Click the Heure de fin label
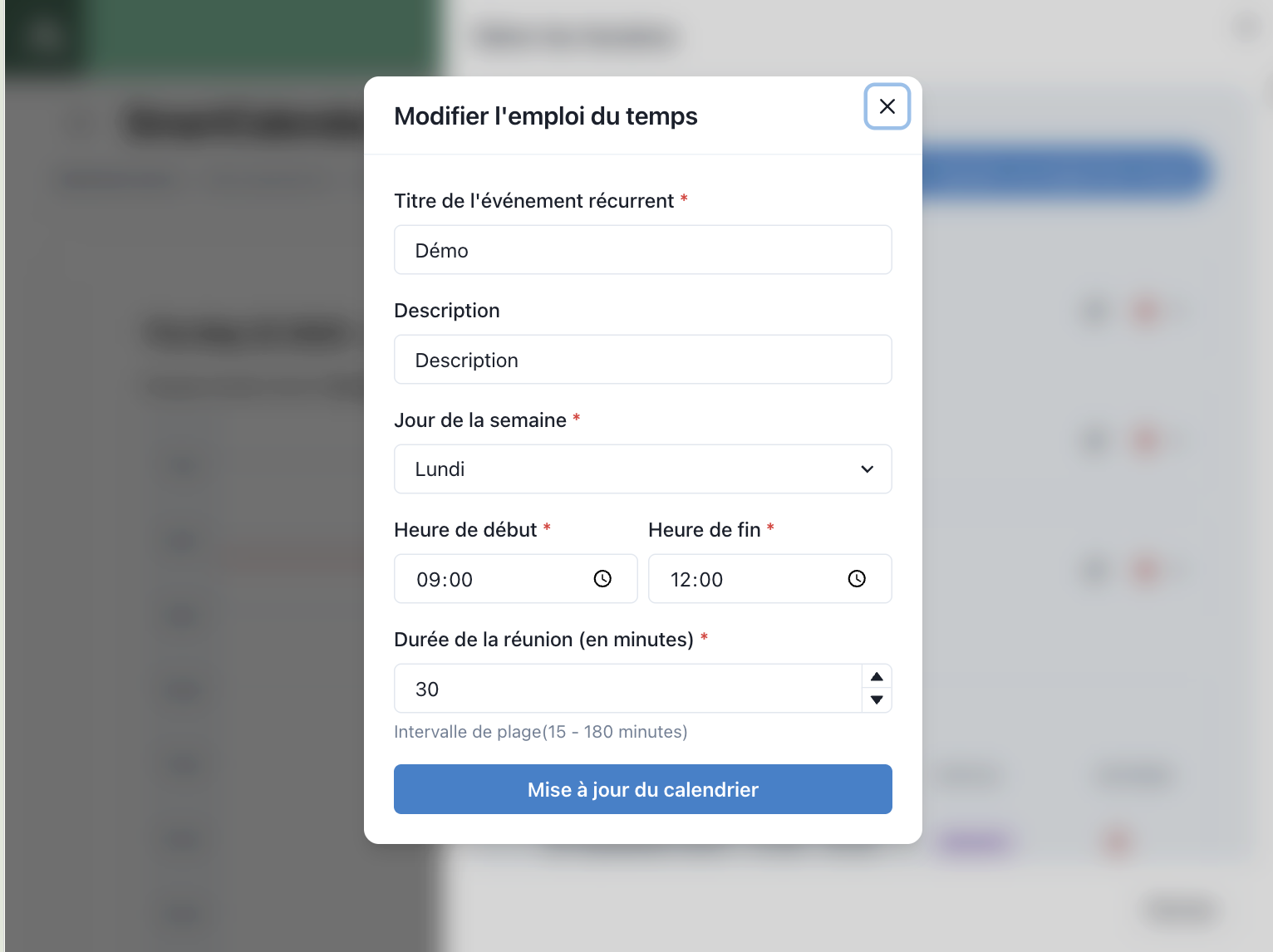Screen dimensions: 1273x952 pyautogui.click(x=704, y=530)
